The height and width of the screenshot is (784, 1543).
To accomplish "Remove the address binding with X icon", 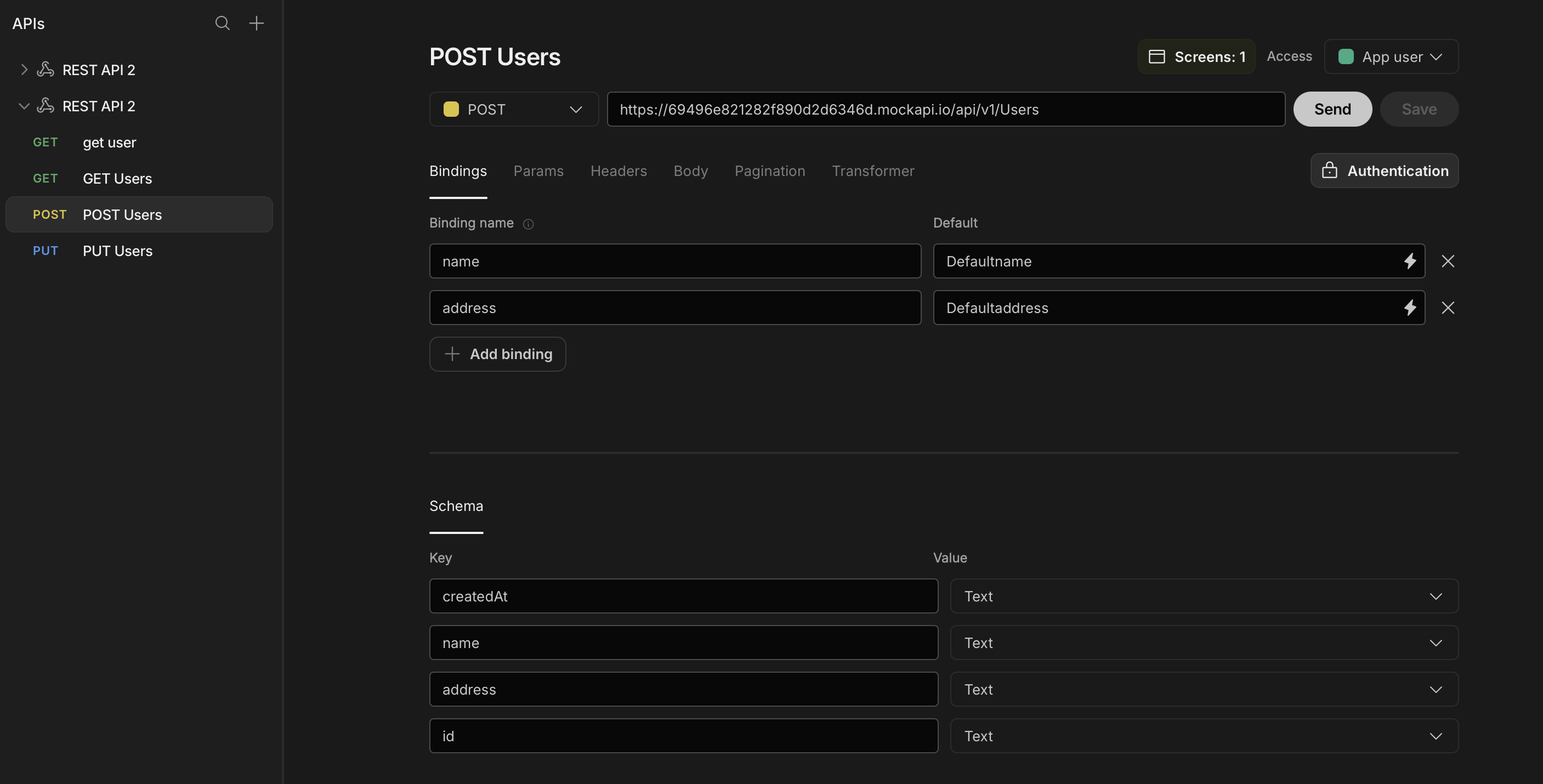I will (1448, 308).
